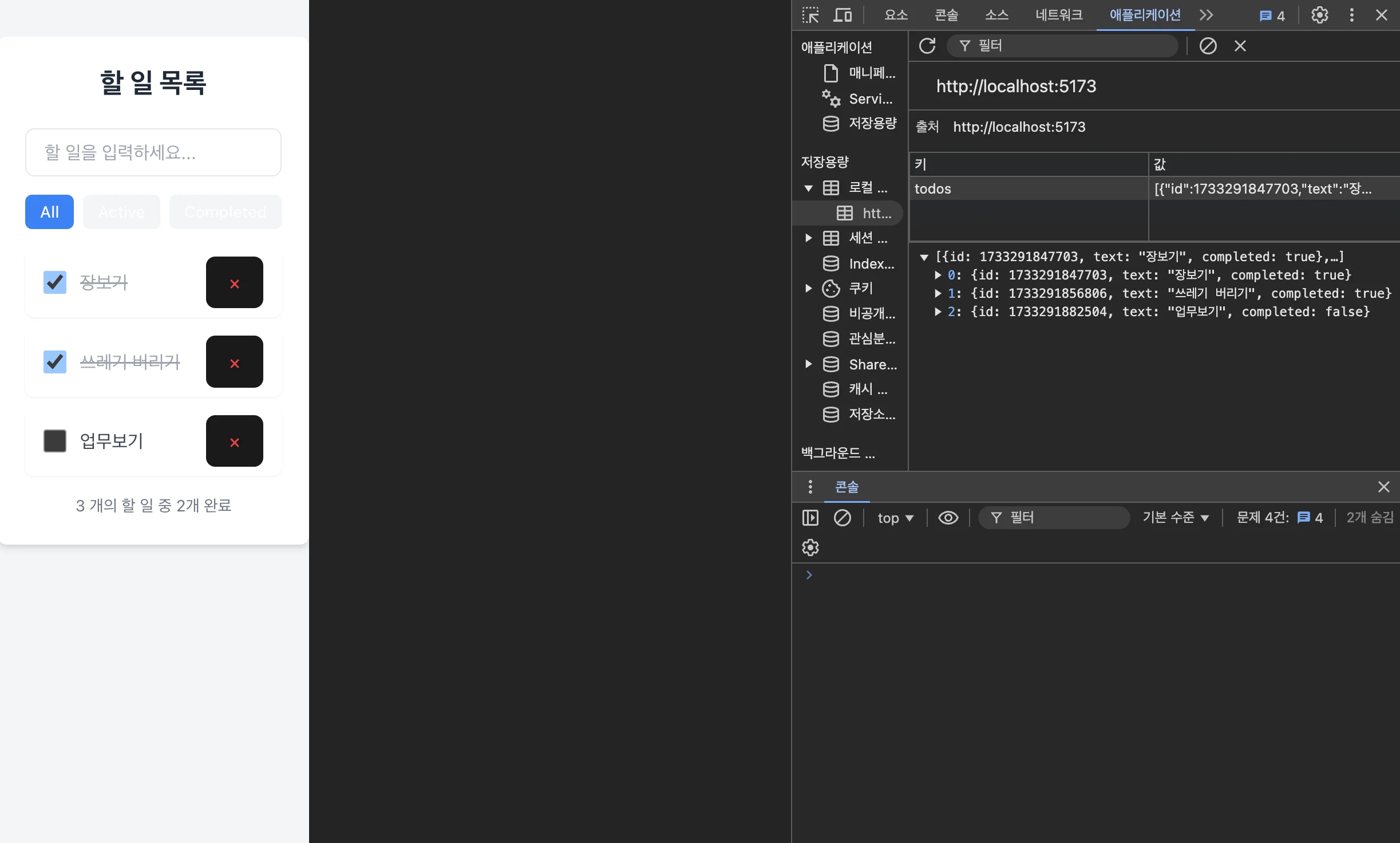Toggle the device toolbar icon
Screen dimensions: 1400x843
click(x=842, y=15)
